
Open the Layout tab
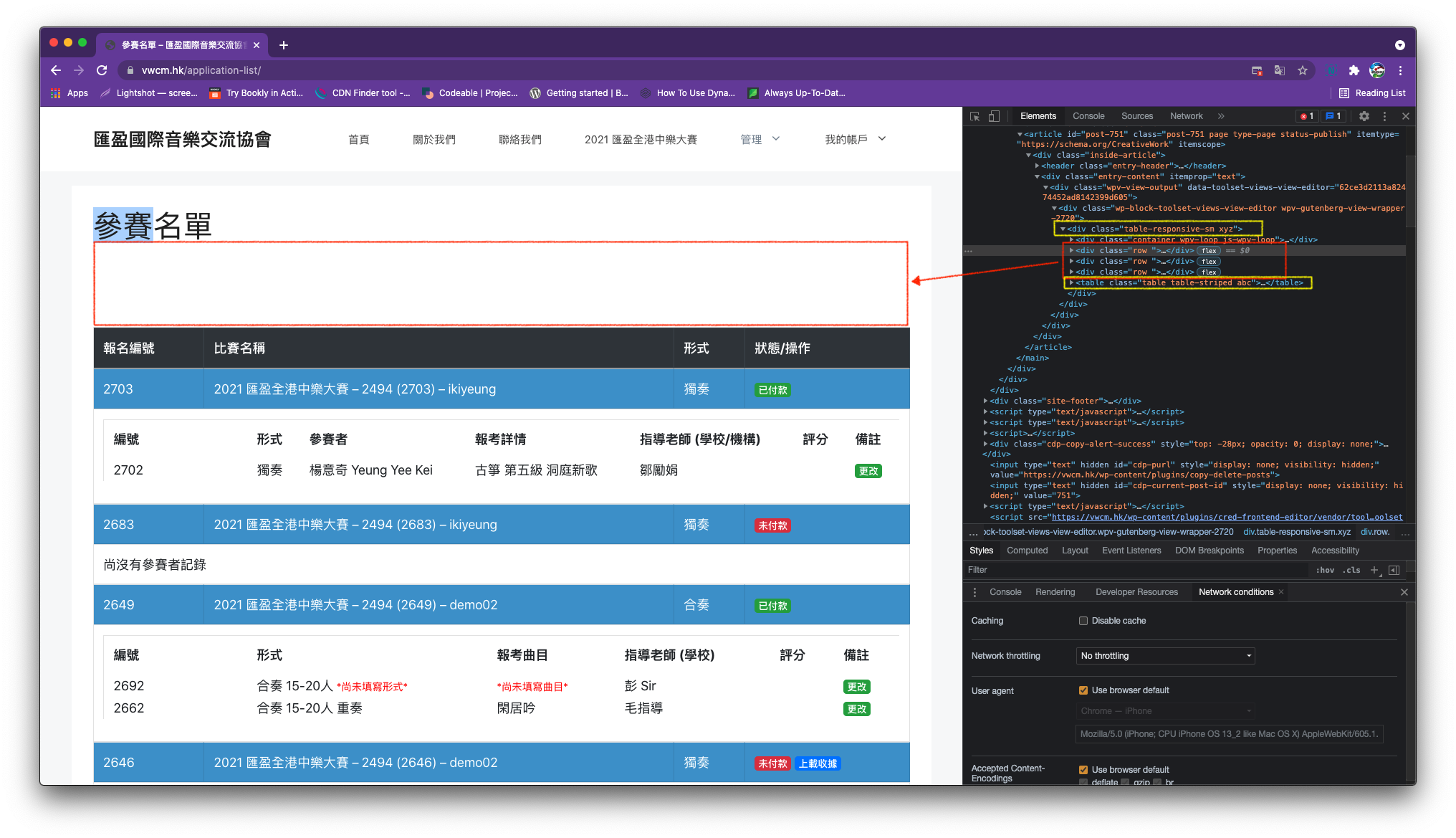(1075, 551)
